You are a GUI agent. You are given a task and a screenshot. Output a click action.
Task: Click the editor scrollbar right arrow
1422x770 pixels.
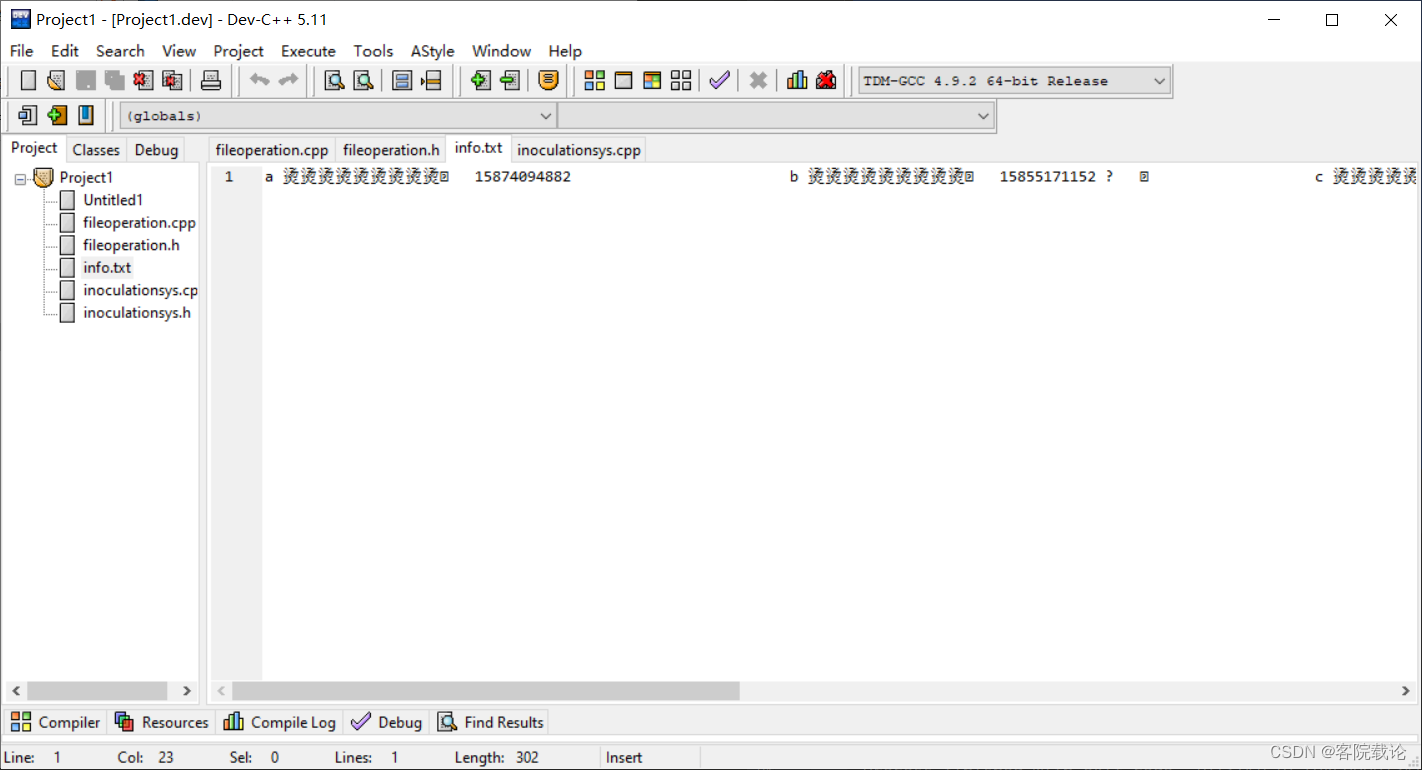pos(1405,691)
